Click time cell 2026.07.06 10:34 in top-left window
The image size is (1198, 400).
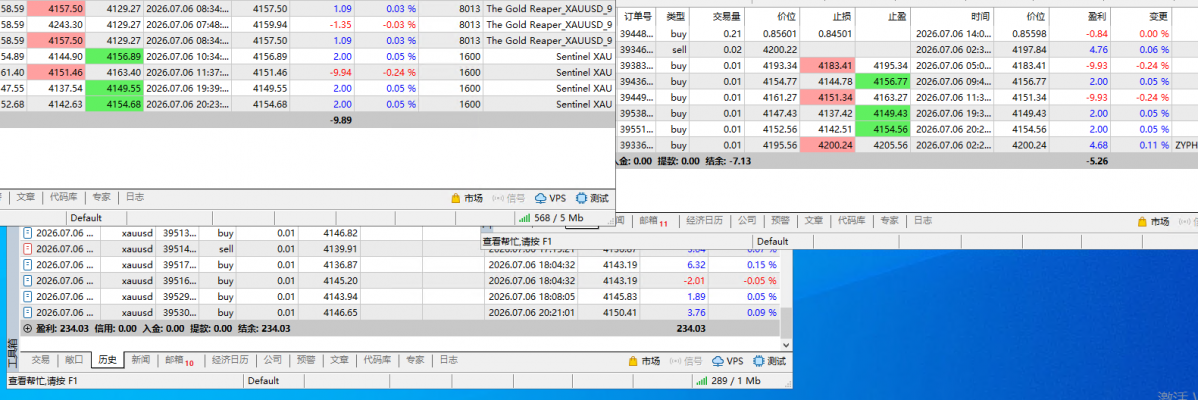click(x=186, y=56)
